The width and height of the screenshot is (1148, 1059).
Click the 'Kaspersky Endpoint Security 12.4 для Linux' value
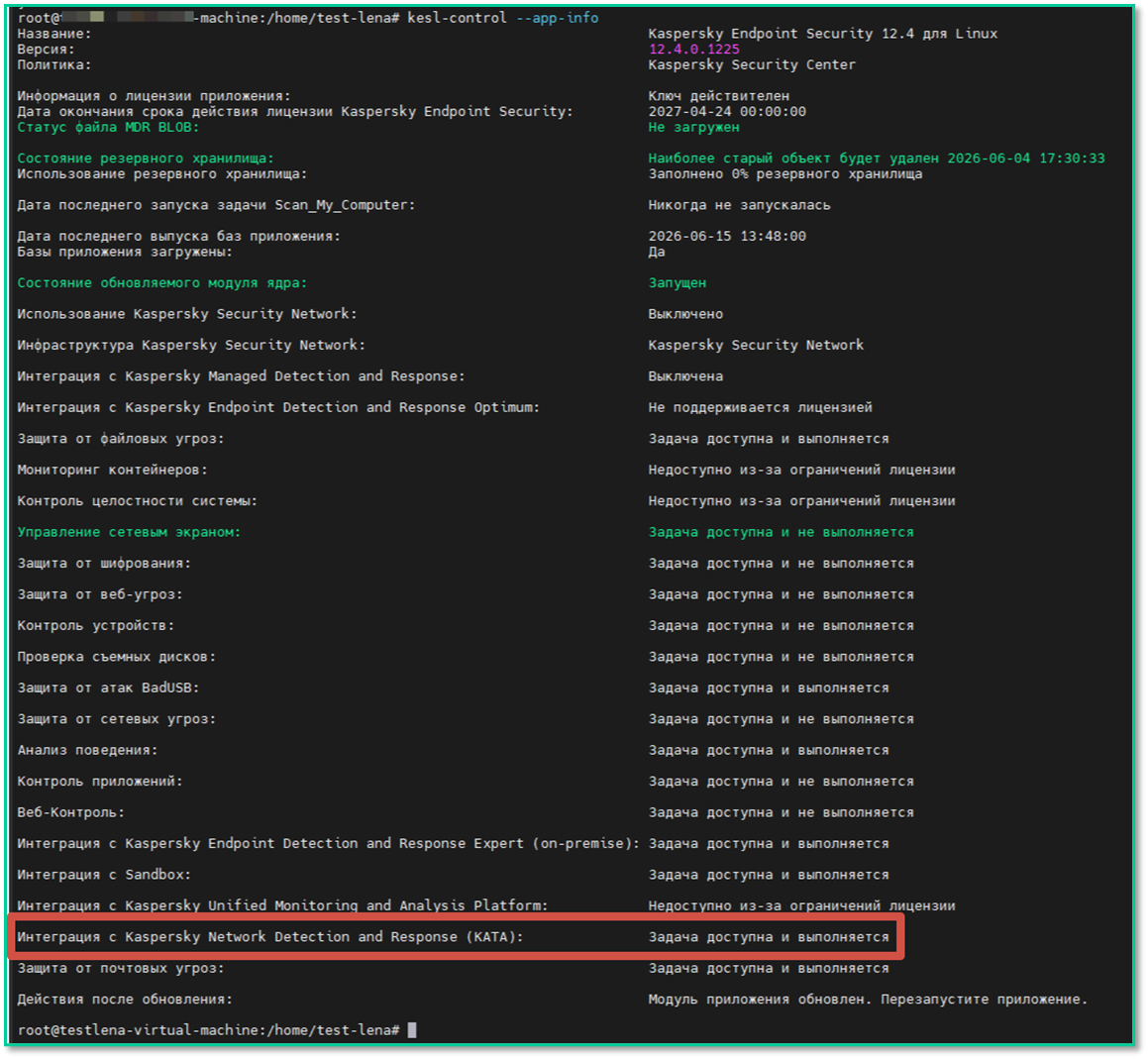point(822,34)
